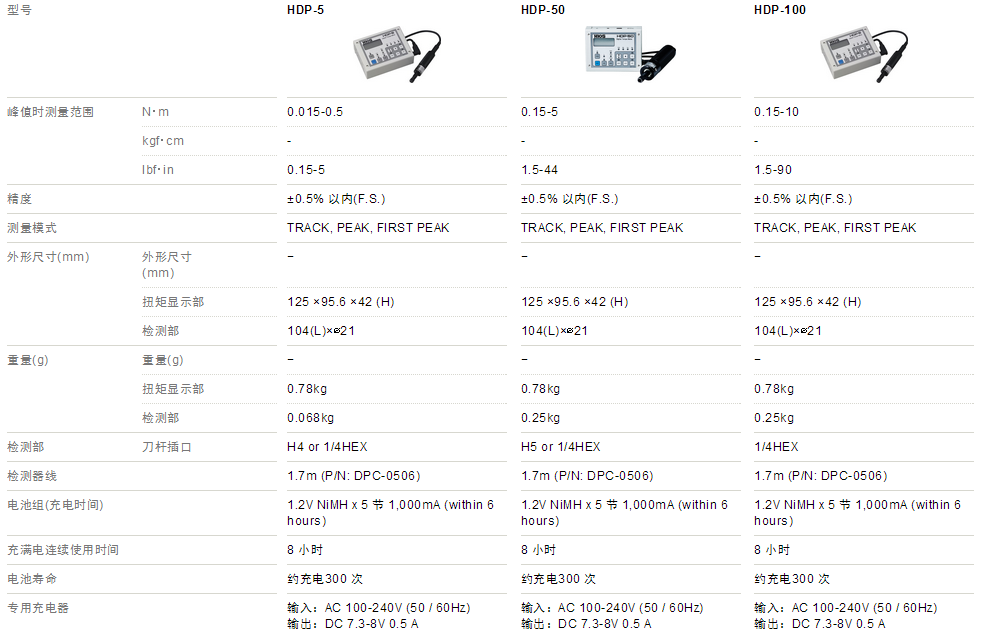Click HDP-5 N·m range 0.015-0.5
Screen dimensions: 981x641
click(315, 112)
